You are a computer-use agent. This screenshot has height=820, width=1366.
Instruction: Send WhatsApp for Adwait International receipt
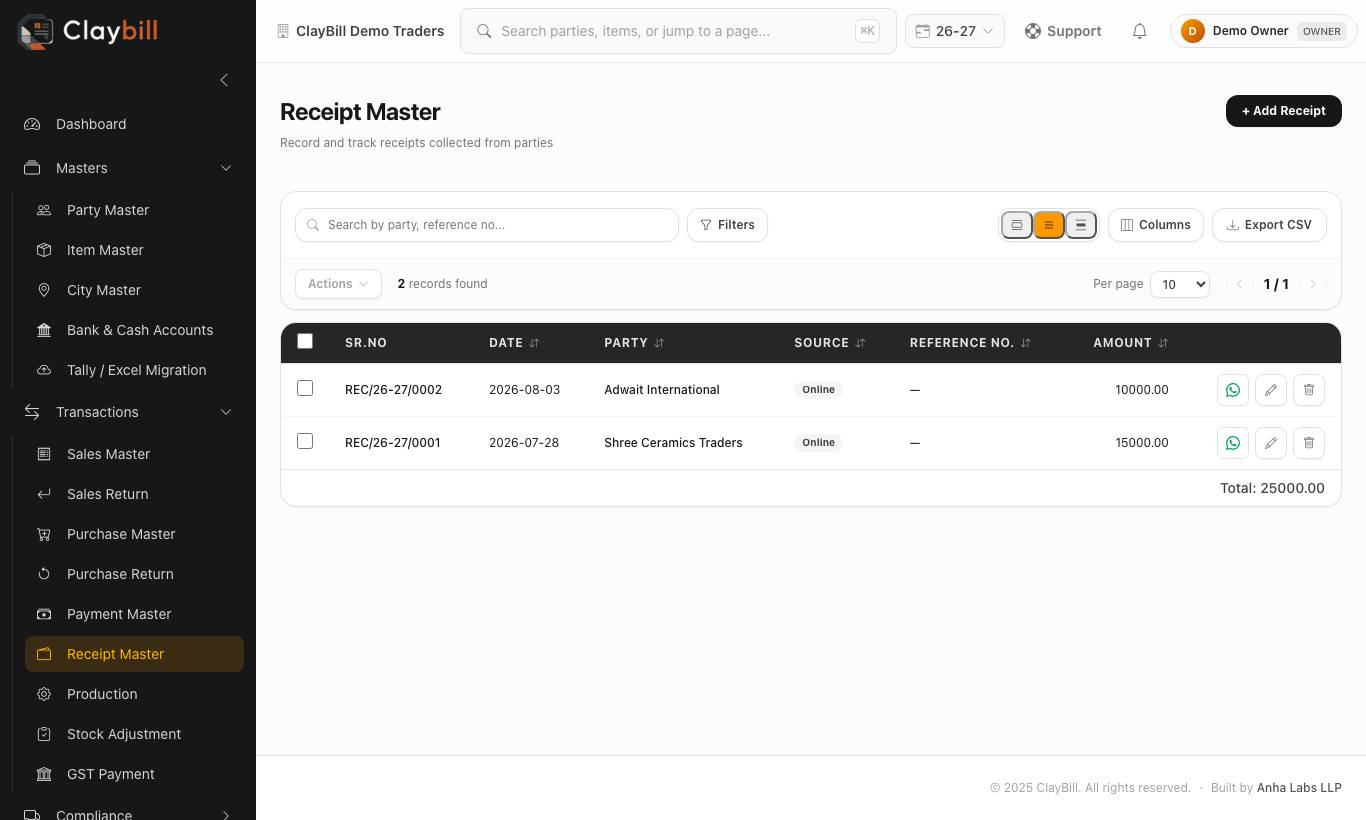pos(1233,390)
